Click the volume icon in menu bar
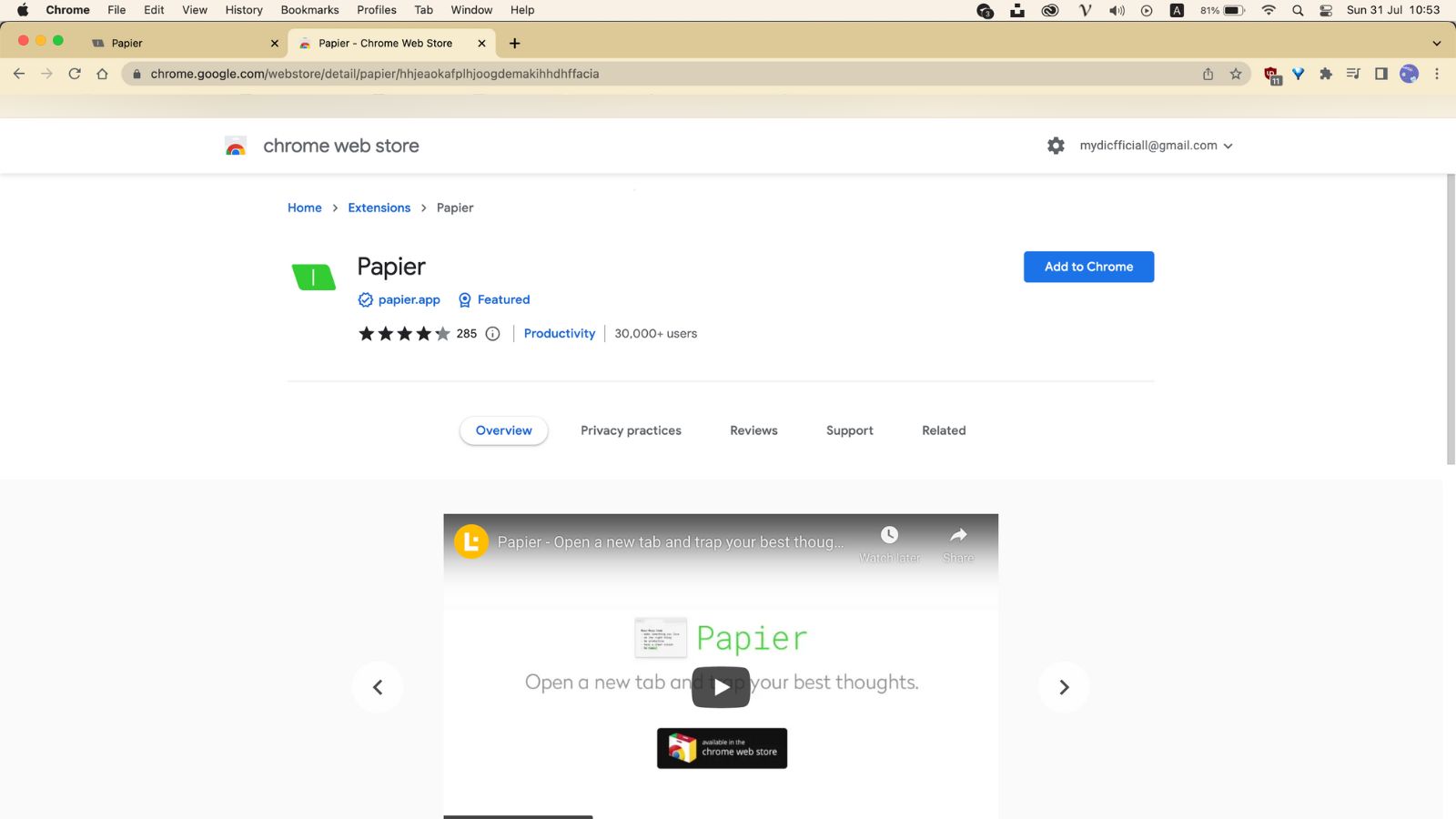This screenshot has height=819, width=1456. click(1117, 10)
